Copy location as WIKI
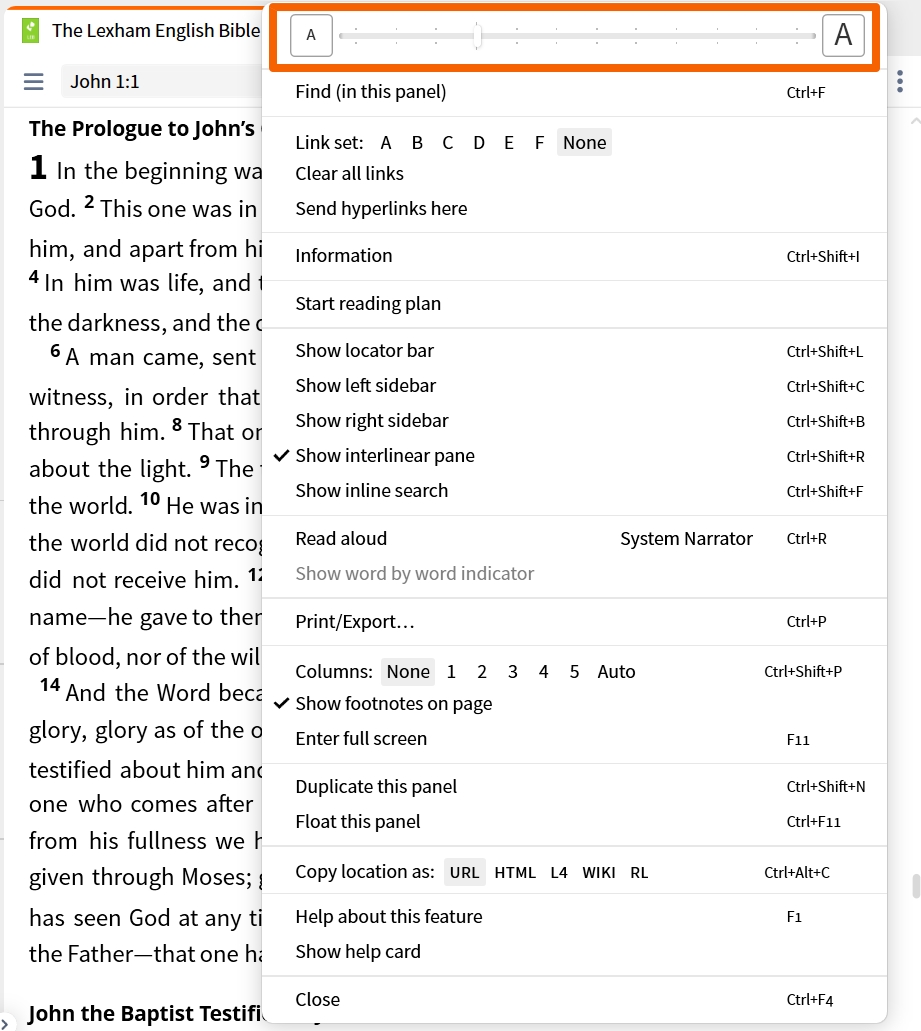The width and height of the screenshot is (921, 1031). [x=599, y=872]
